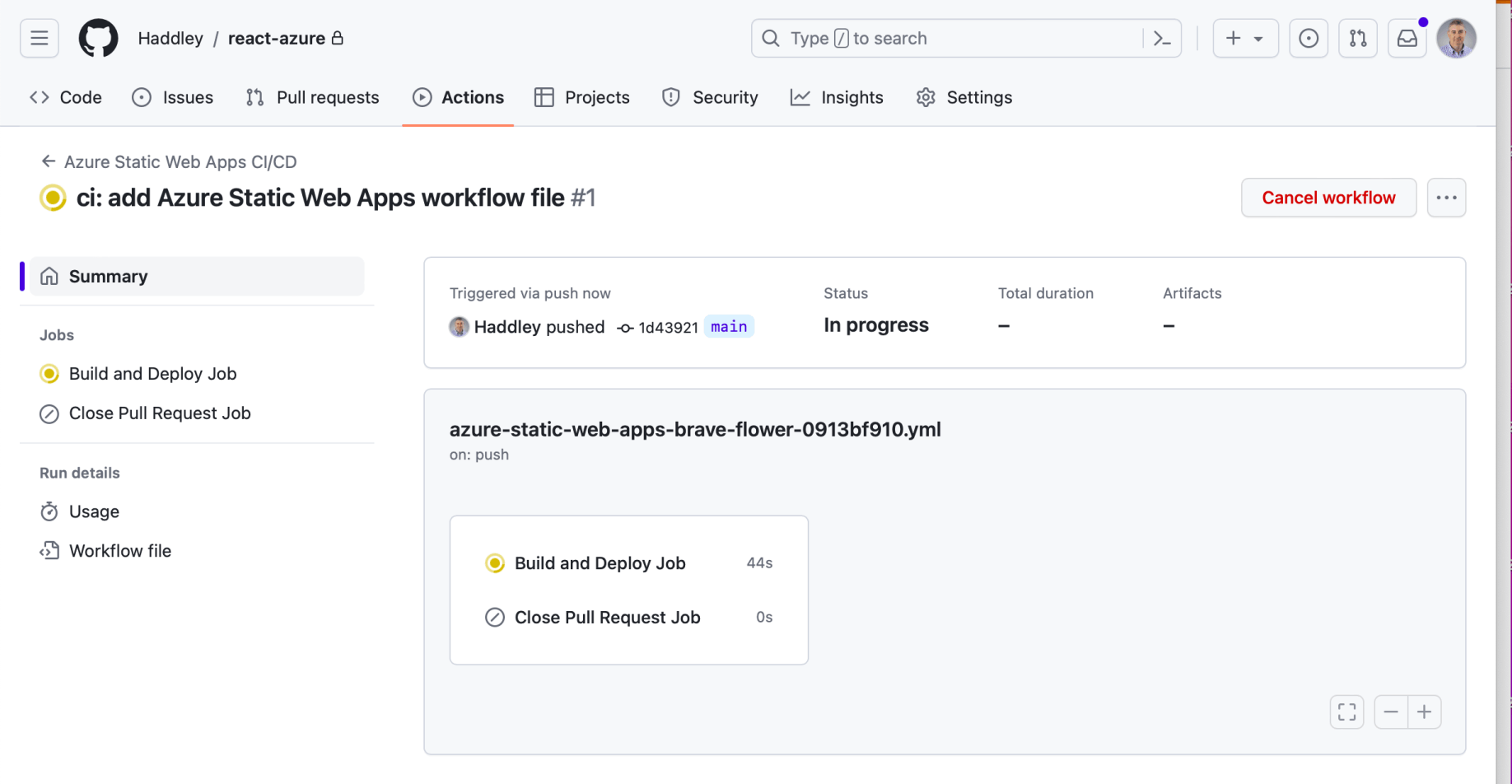This screenshot has height=784, width=1512.
Task: Go back to Azure Static Web Apps CI/CD
Action: point(180,161)
